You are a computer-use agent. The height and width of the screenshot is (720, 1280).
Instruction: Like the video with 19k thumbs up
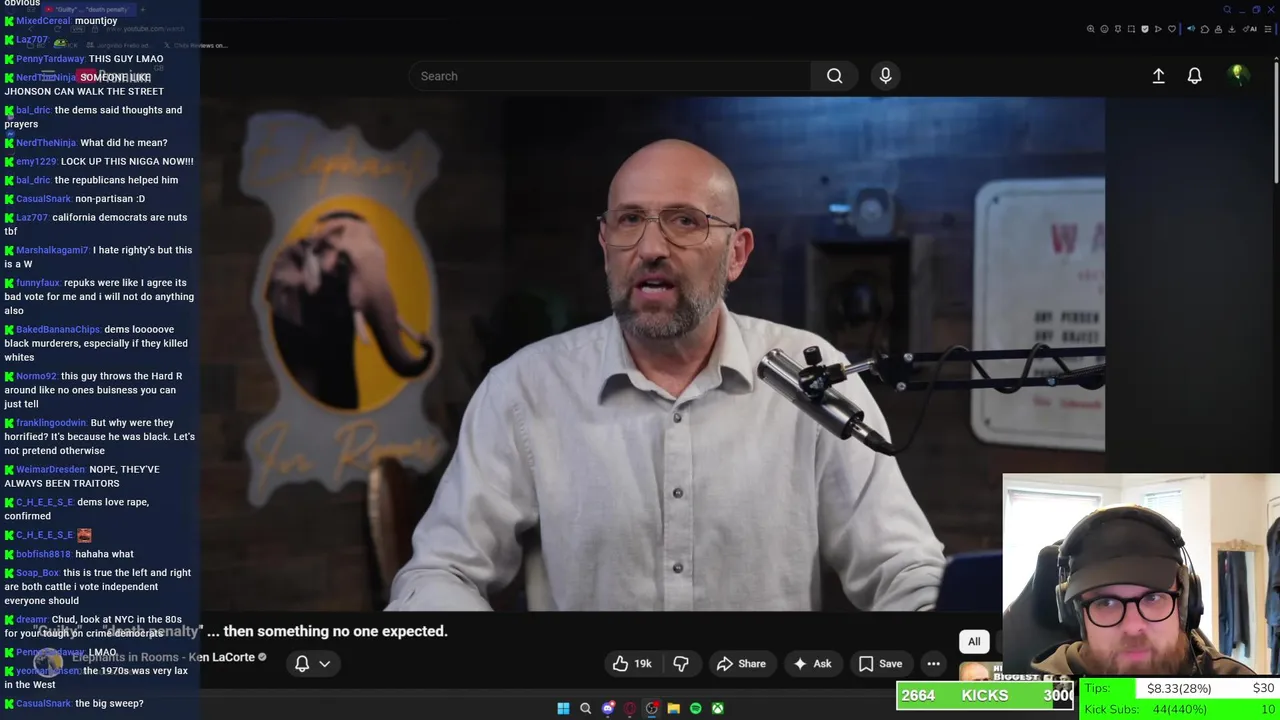(x=632, y=663)
